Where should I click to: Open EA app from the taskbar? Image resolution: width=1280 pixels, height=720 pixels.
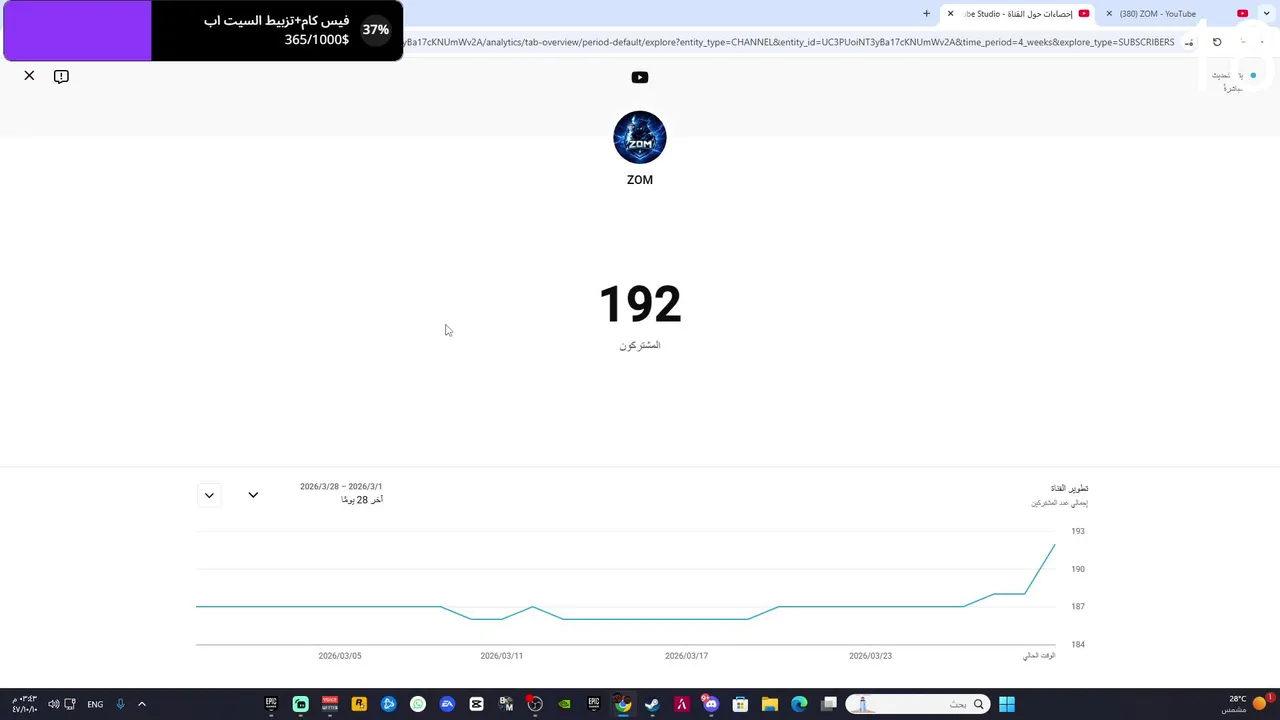pos(447,704)
